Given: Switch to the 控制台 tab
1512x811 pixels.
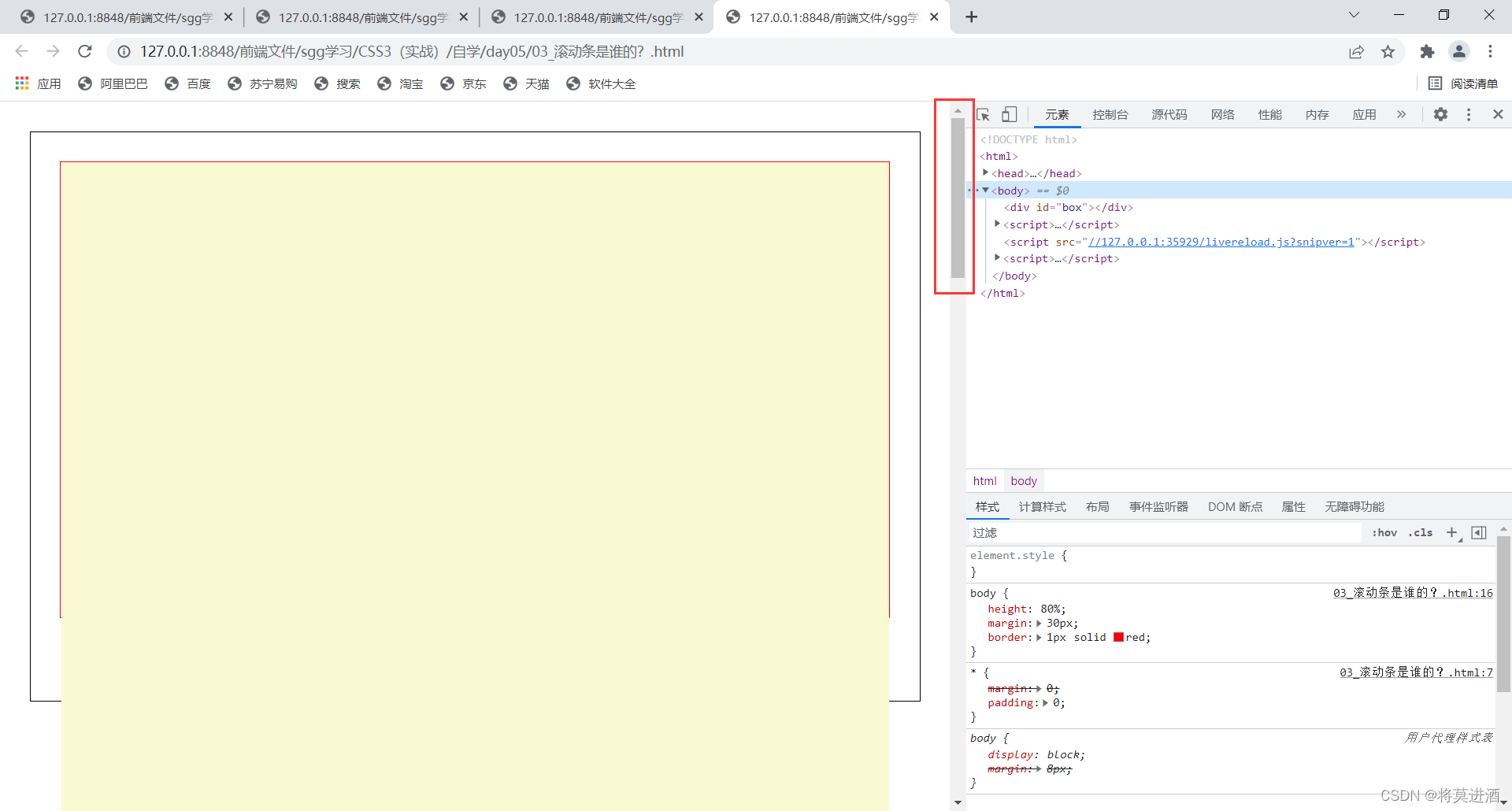Looking at the screenshot, I should (x=1110, y=115).
